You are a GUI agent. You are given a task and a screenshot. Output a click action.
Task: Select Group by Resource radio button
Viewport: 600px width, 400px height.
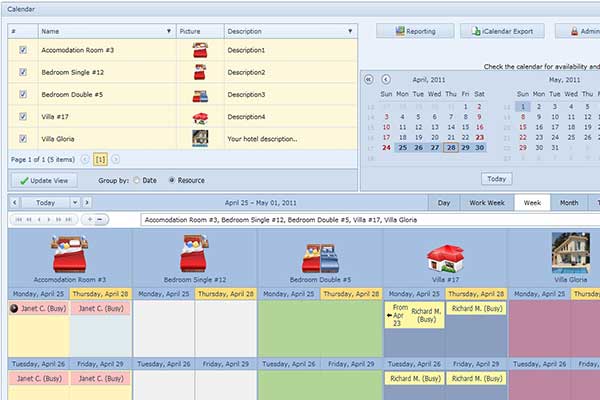pyautogui.click(x=172, y=180)
